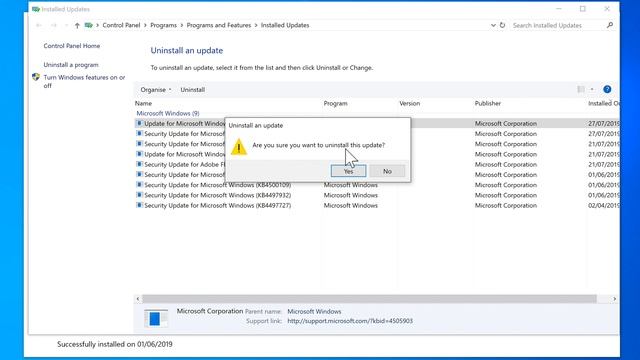Minimize the Installed Updates window

pyautogui.click(x=559, y=9)
